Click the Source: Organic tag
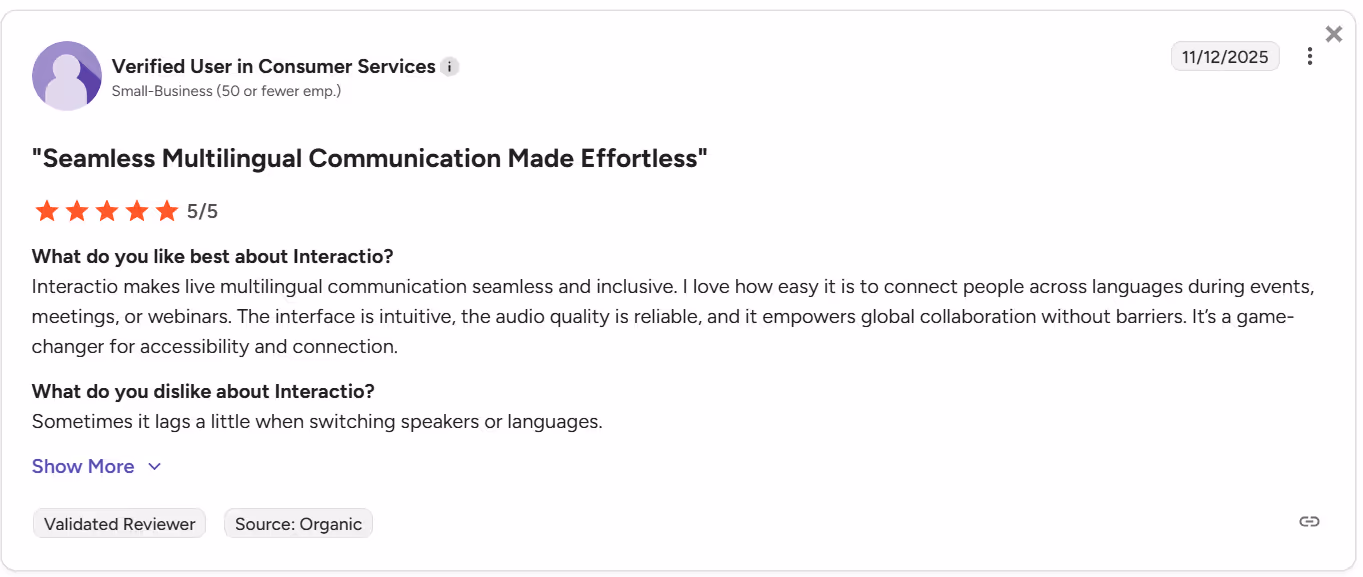Viewport: 1363px width, 577px height. tap(298, 523)
